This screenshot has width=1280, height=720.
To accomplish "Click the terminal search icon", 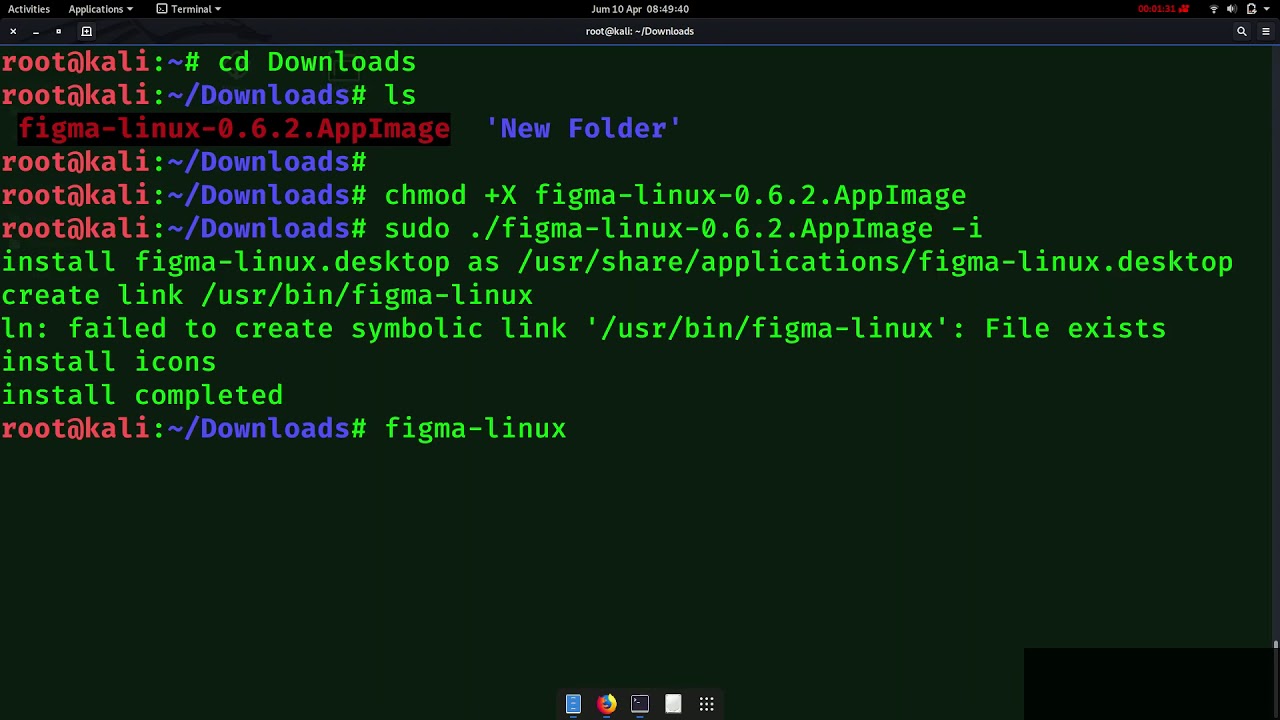I will pyautogui.click(x=1242, y=31).
